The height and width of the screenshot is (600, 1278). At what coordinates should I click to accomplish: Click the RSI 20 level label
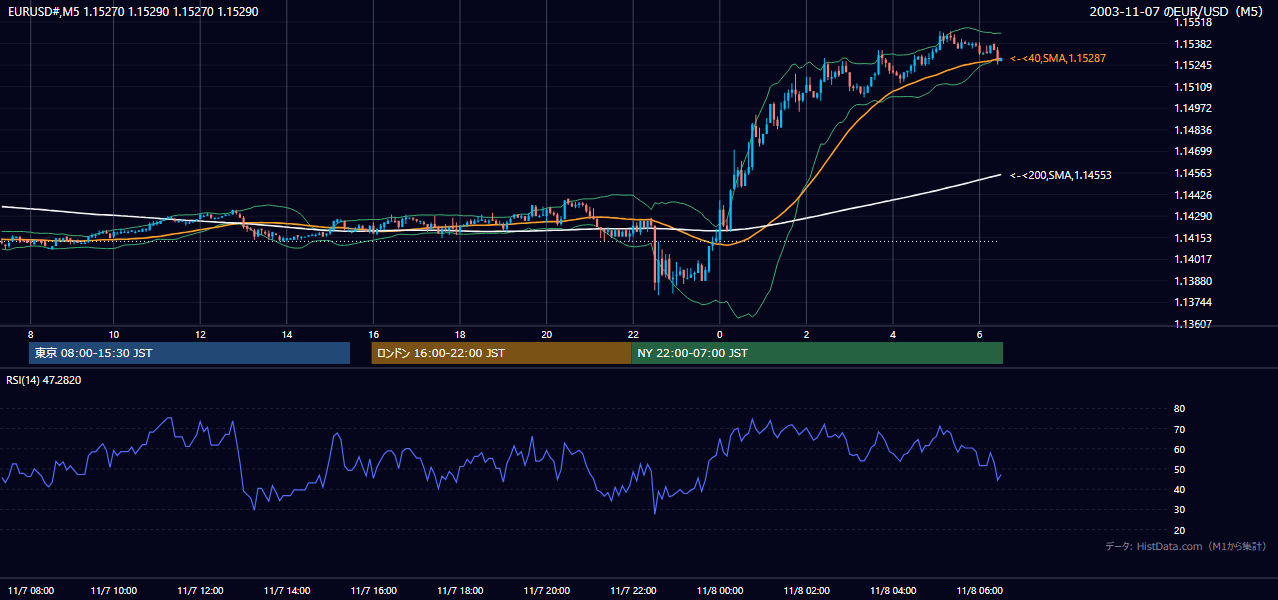pyautogui.click(x=1180, y=530)
